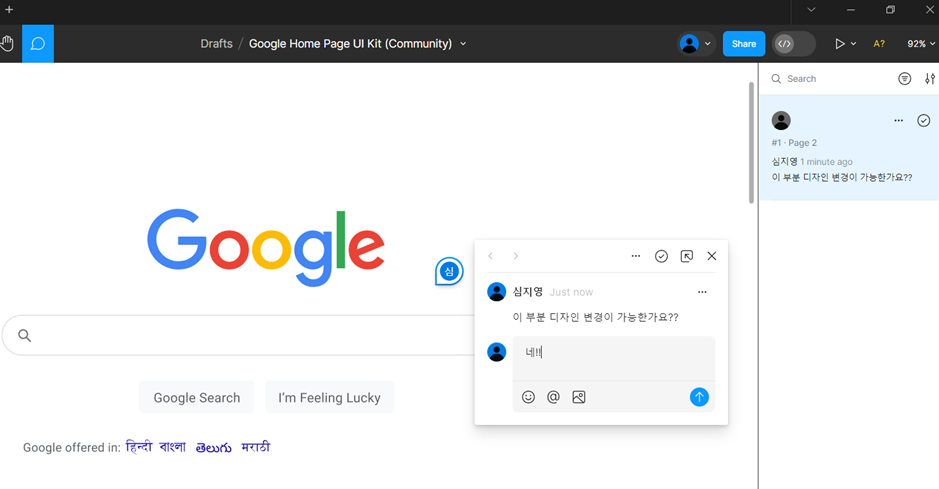939x489 pixels.
Task: Expand the avatar dropdown arrow
Action: (x=708, y=44)
